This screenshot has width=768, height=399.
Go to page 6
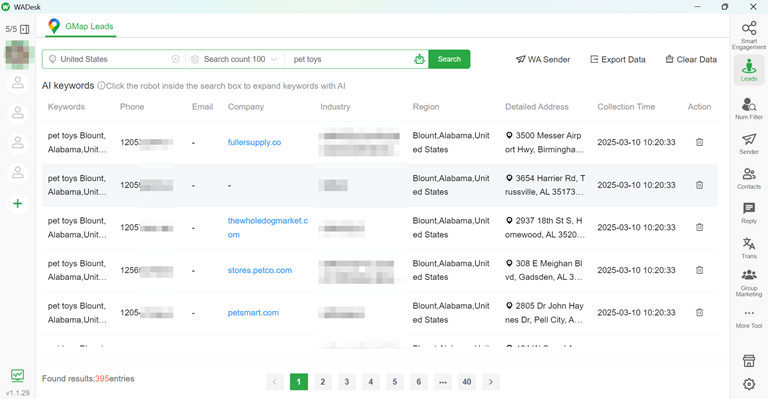(419, 382)
